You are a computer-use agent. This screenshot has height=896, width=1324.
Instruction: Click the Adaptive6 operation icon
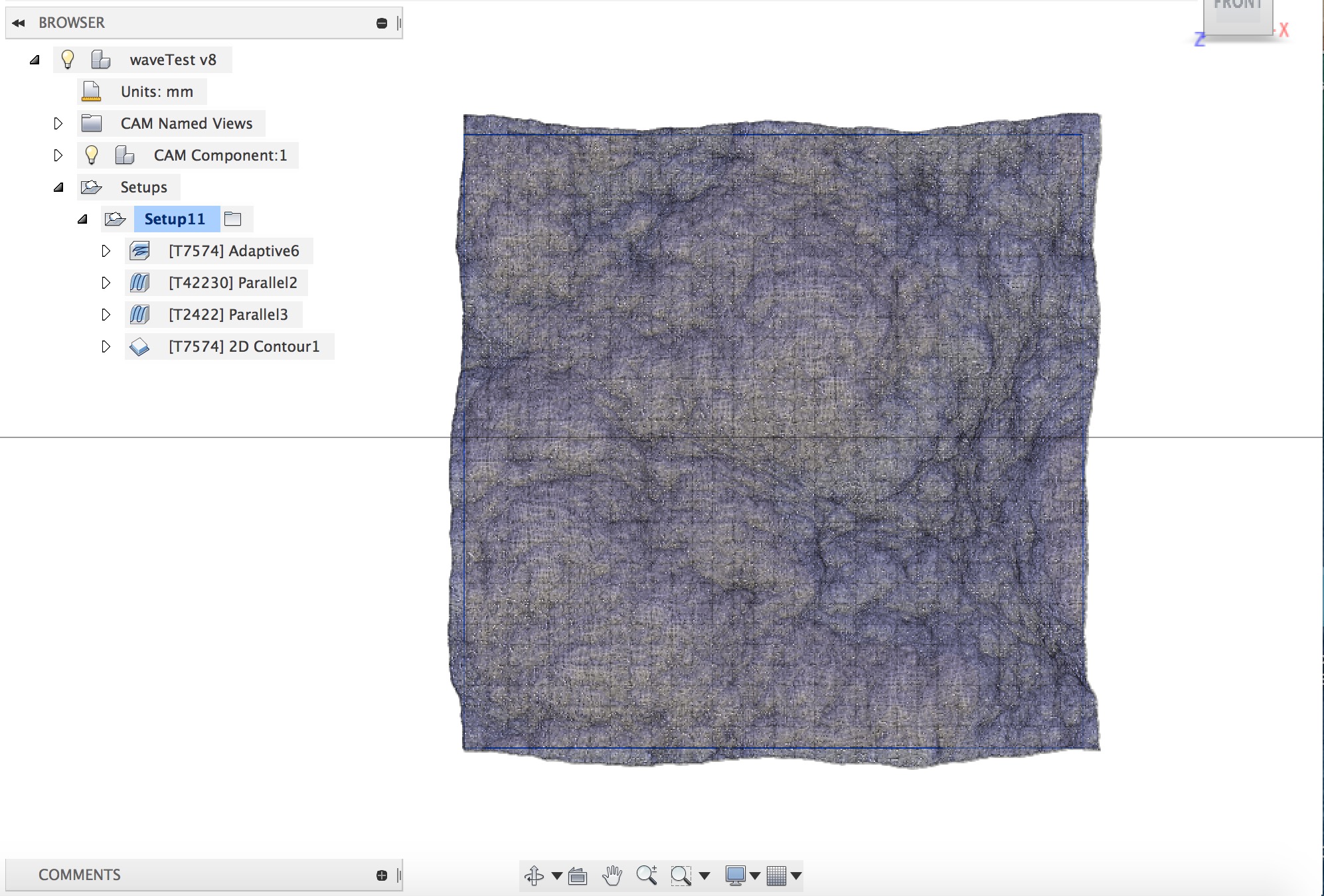click(x=139, y=250)
